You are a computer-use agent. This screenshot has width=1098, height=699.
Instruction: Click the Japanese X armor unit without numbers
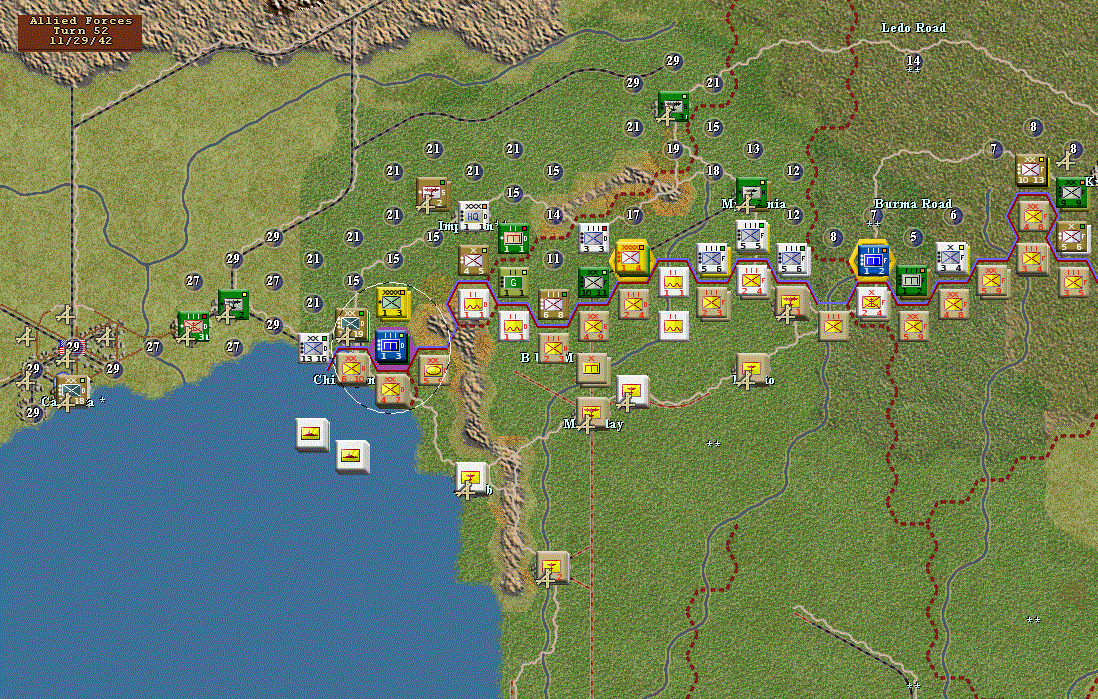click(593, 368)
